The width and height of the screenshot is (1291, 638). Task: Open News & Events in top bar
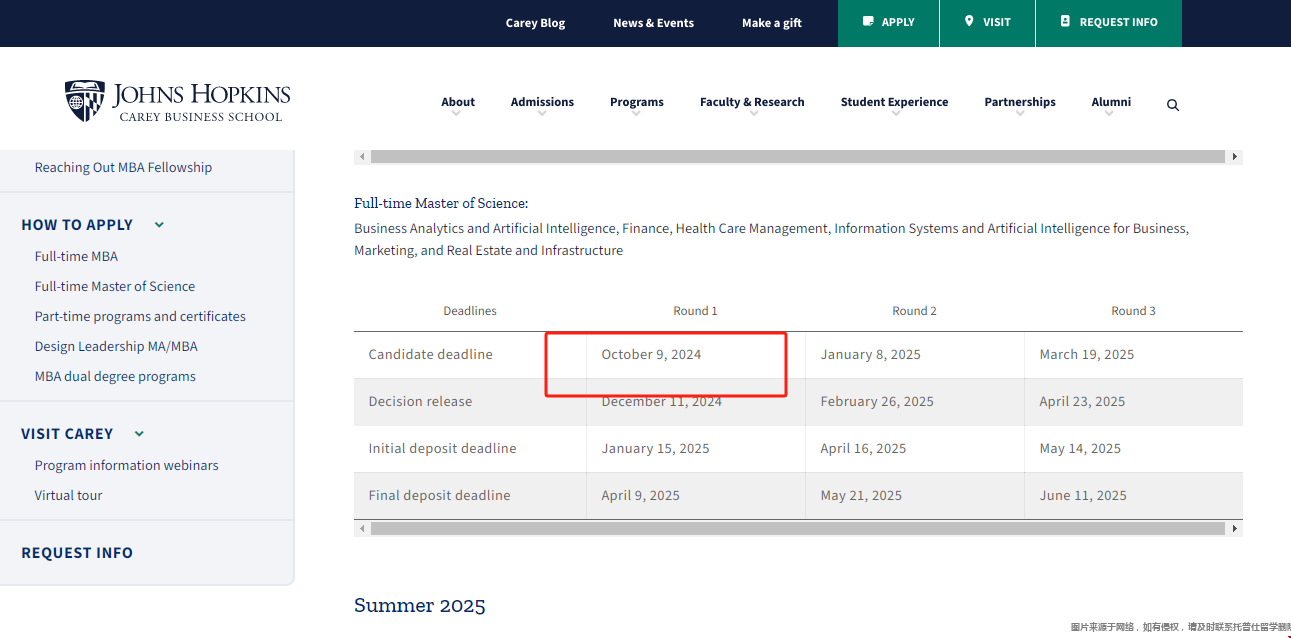(x=653, y=23)
